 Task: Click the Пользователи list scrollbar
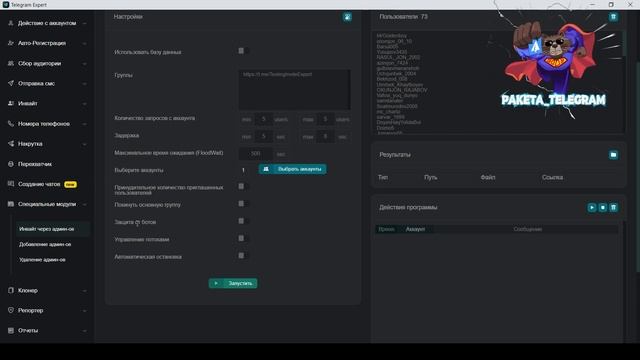(623, 45)
